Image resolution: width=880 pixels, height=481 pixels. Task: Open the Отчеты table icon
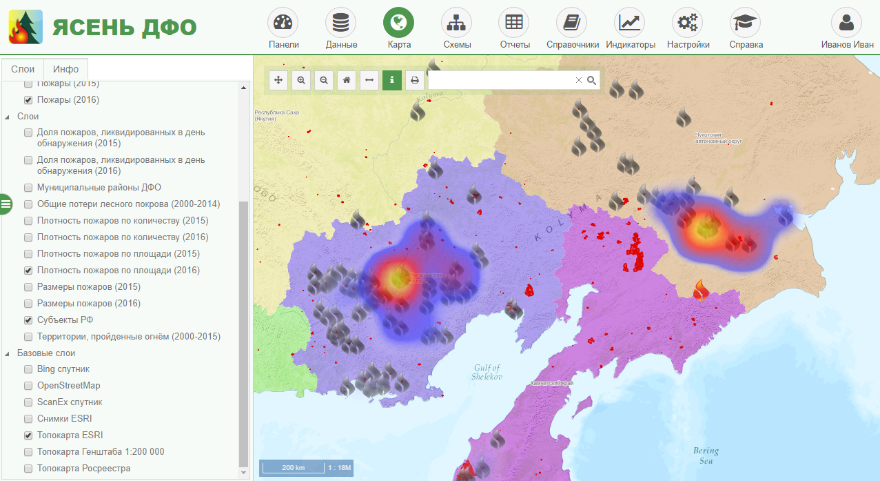coord(514,23)
